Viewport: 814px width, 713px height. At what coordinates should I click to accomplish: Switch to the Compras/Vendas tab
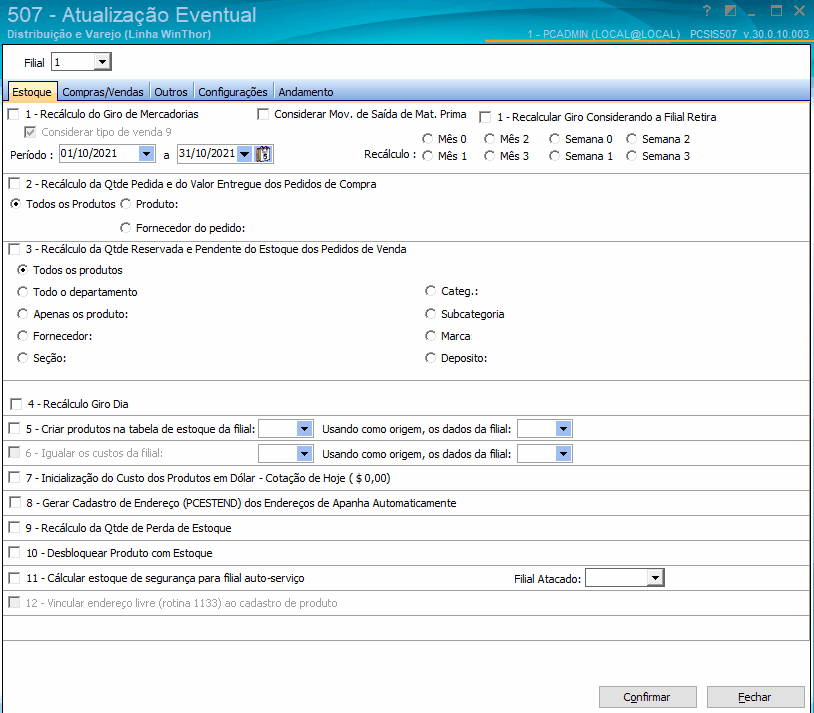[x=103, y=92]
